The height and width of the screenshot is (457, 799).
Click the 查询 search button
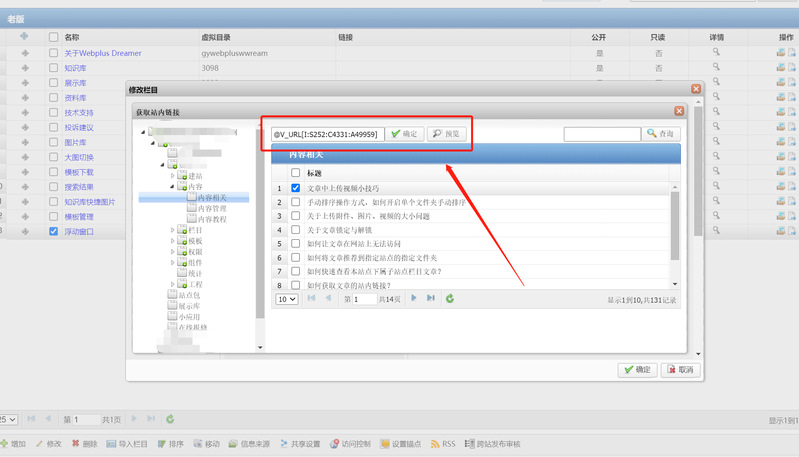[663, 134]
